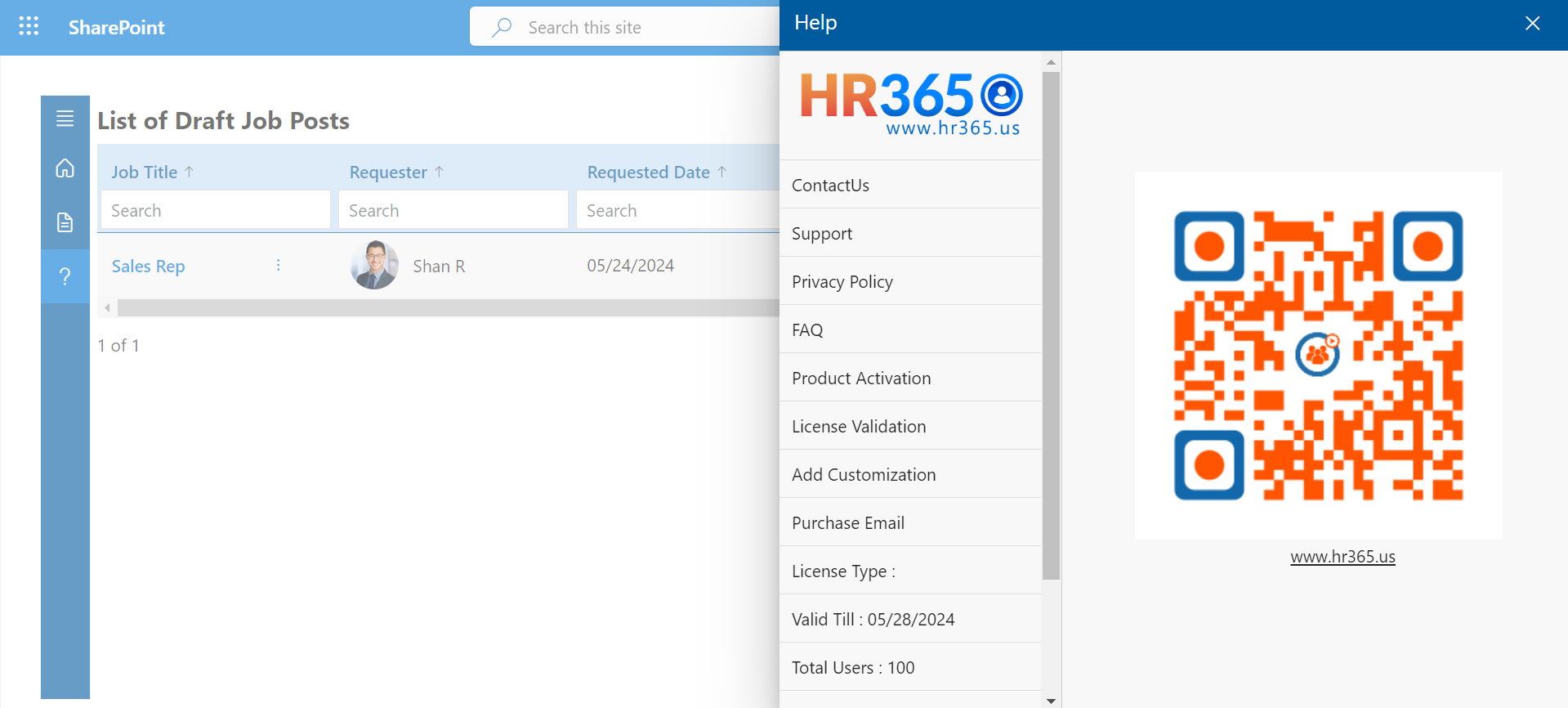Image resolution: width=1568 pixels, height=708 pixels.
Task: Close the Help panel
Action: (1532, 23)
